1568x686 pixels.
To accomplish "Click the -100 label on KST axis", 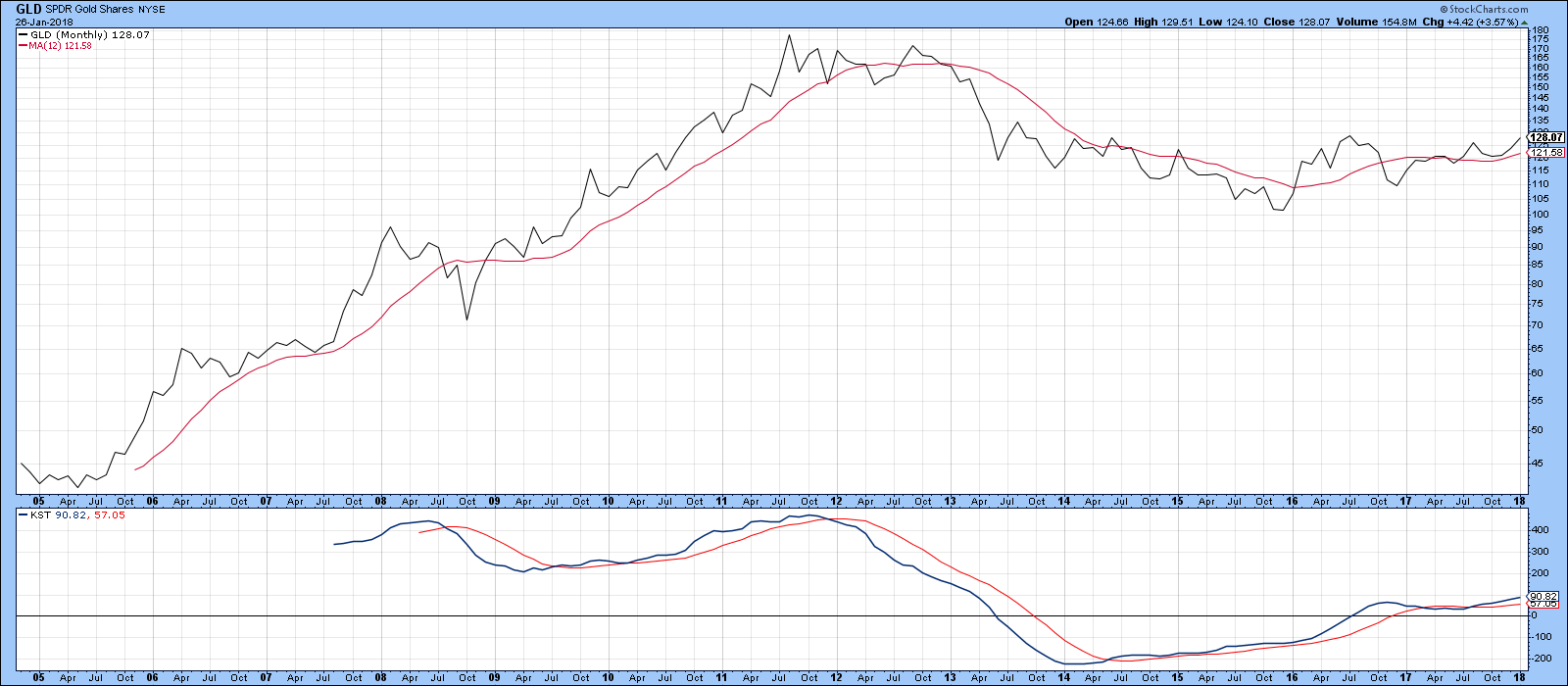I will [1540, 637].
